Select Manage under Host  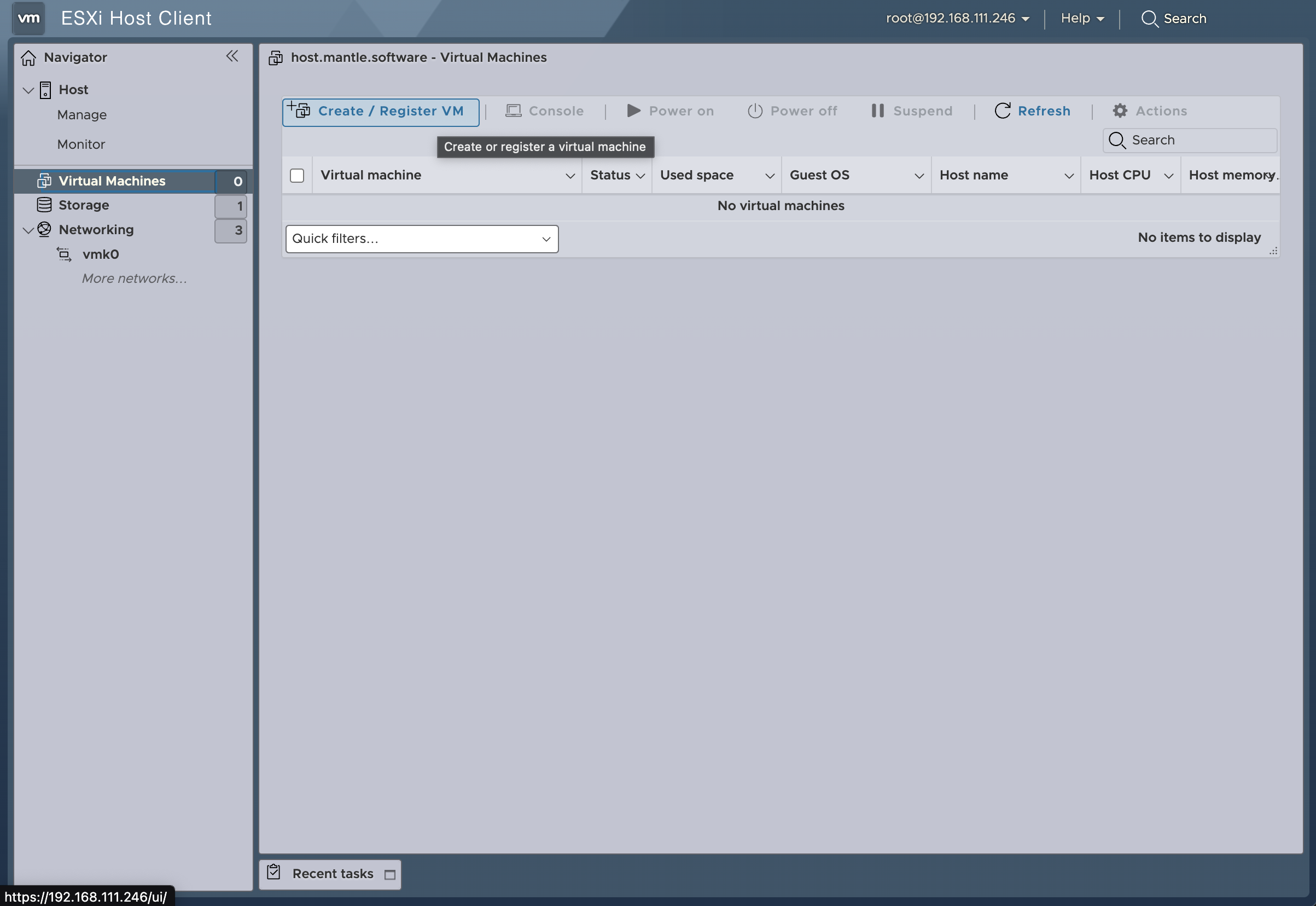point(81,115)
